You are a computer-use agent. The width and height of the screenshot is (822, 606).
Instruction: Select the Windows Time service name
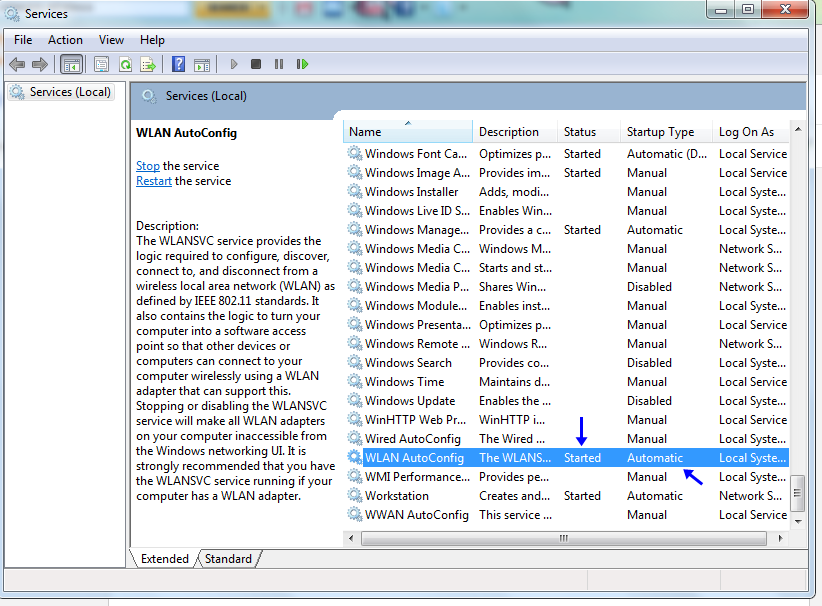click(x=404, y=381)
